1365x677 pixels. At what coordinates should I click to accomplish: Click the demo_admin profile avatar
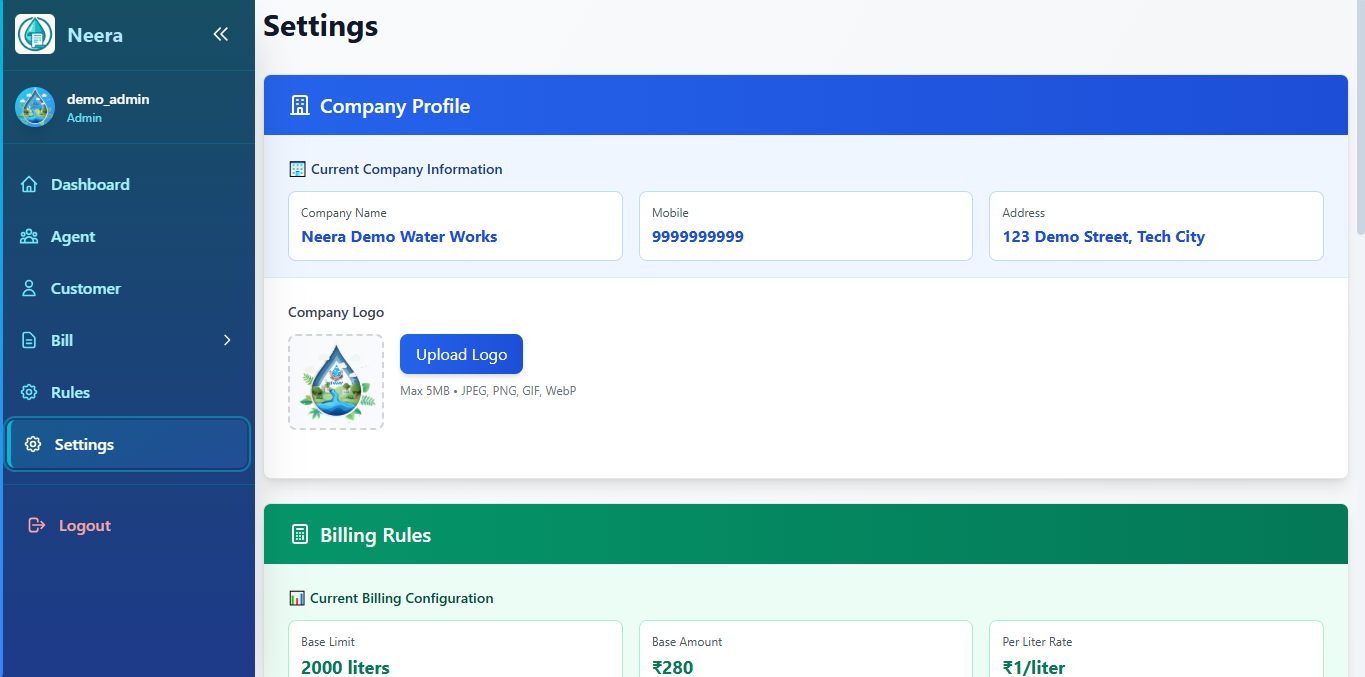click(35, 107)
